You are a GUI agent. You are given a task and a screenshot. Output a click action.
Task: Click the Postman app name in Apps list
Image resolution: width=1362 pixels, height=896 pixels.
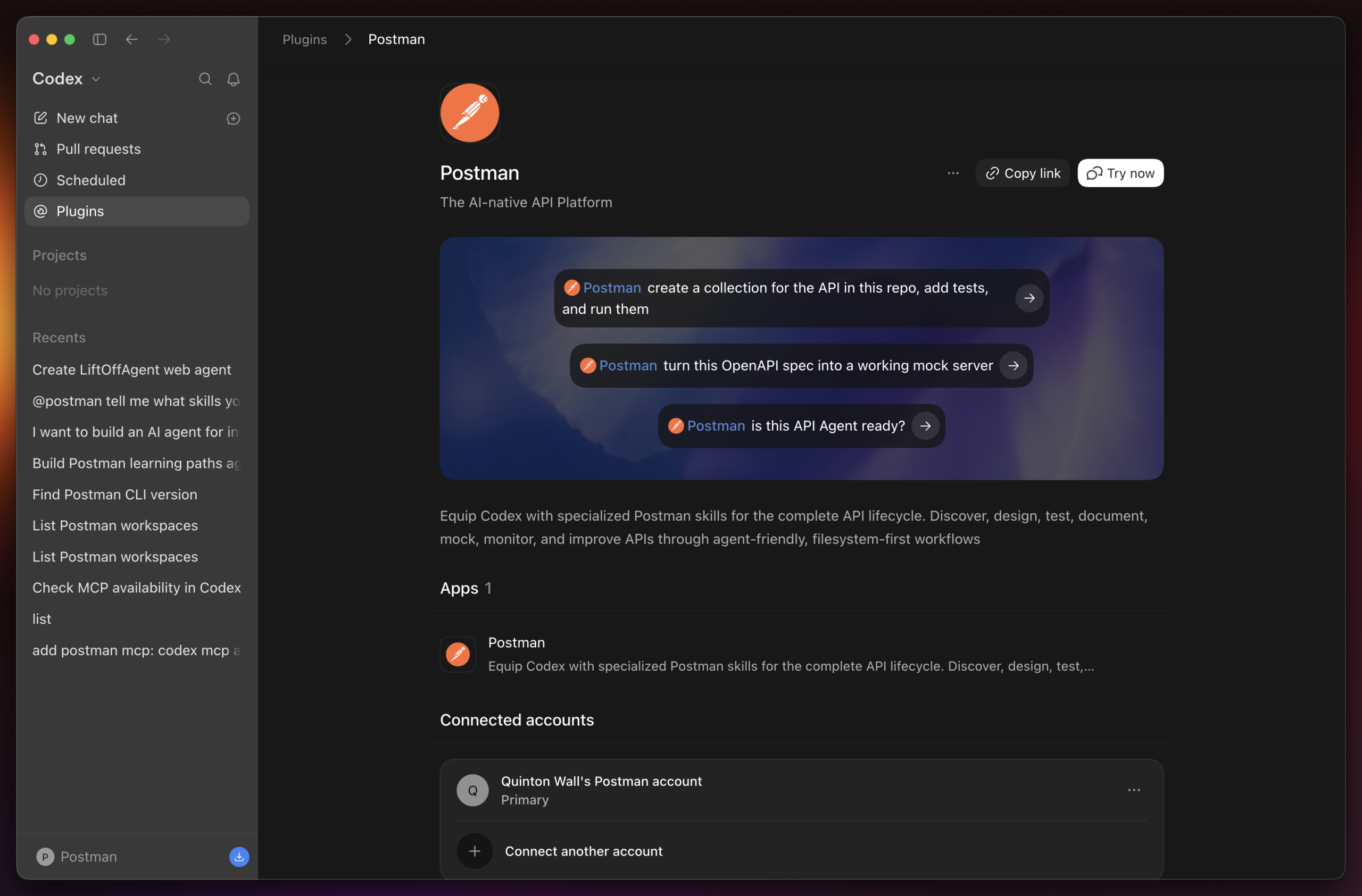pyautogui.click(x=516, y=643)
